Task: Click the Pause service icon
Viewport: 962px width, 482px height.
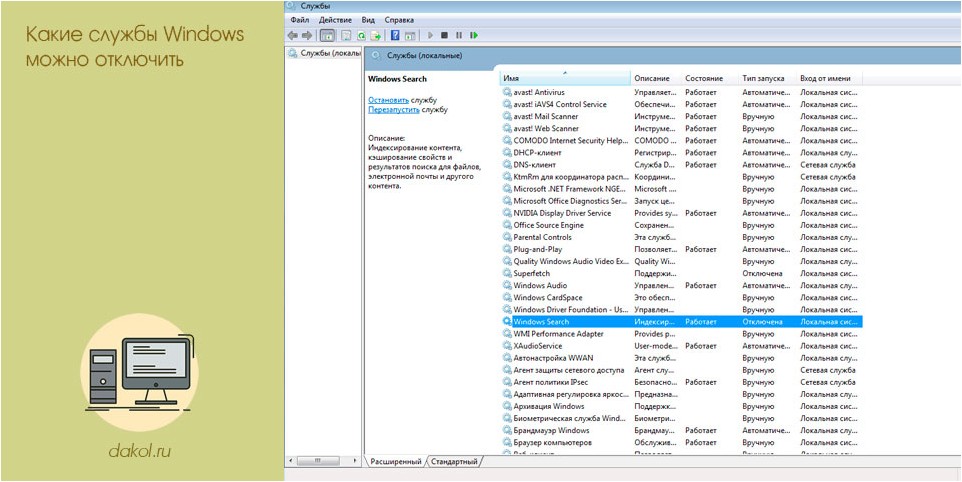Action: 459,36
